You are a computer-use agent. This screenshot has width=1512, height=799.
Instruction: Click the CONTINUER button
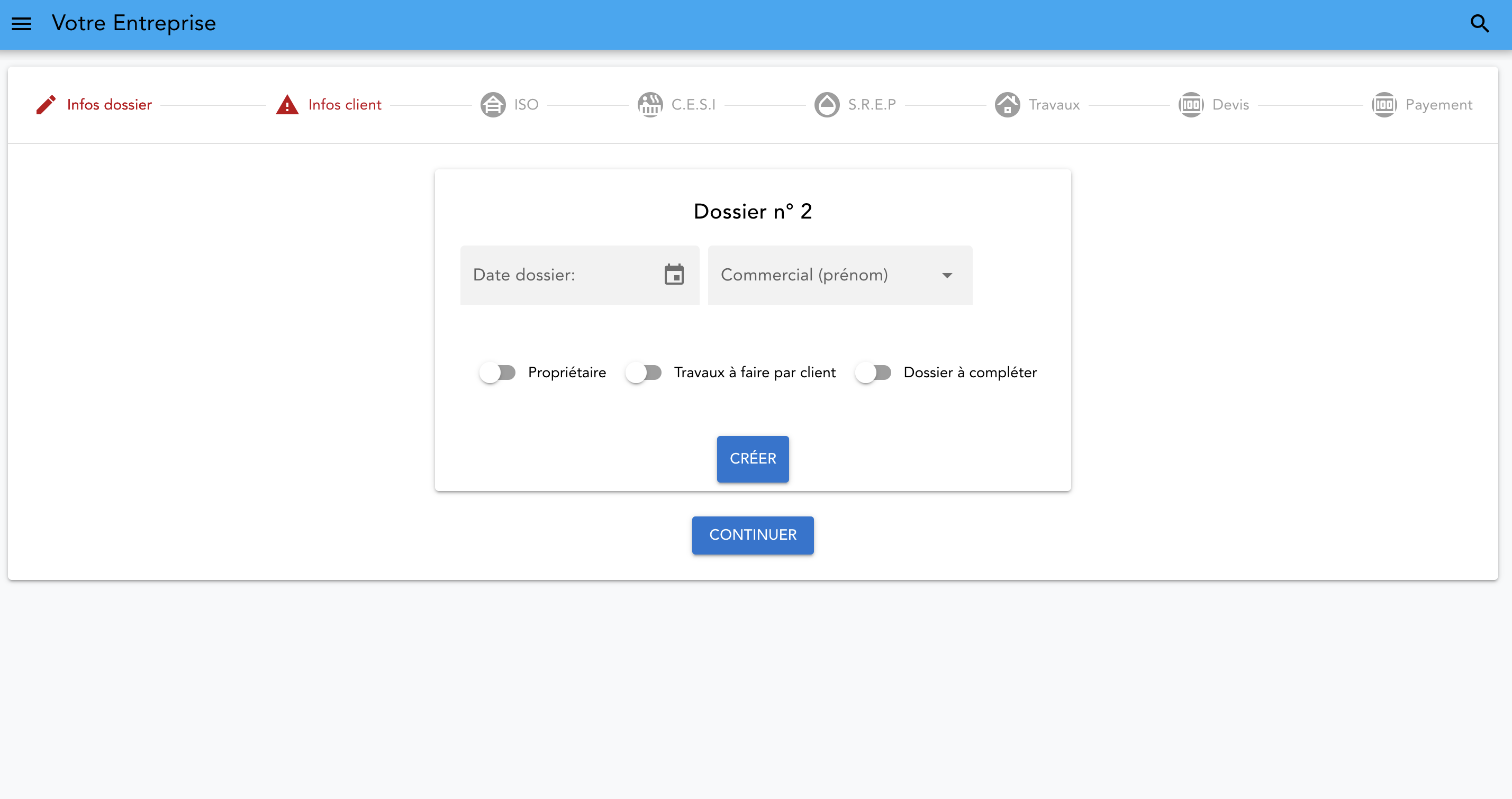(753, 535)
